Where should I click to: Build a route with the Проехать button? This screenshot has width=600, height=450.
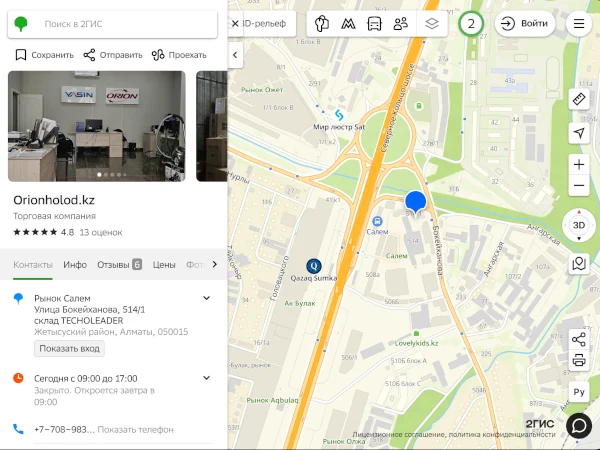(x=179, y=55)
